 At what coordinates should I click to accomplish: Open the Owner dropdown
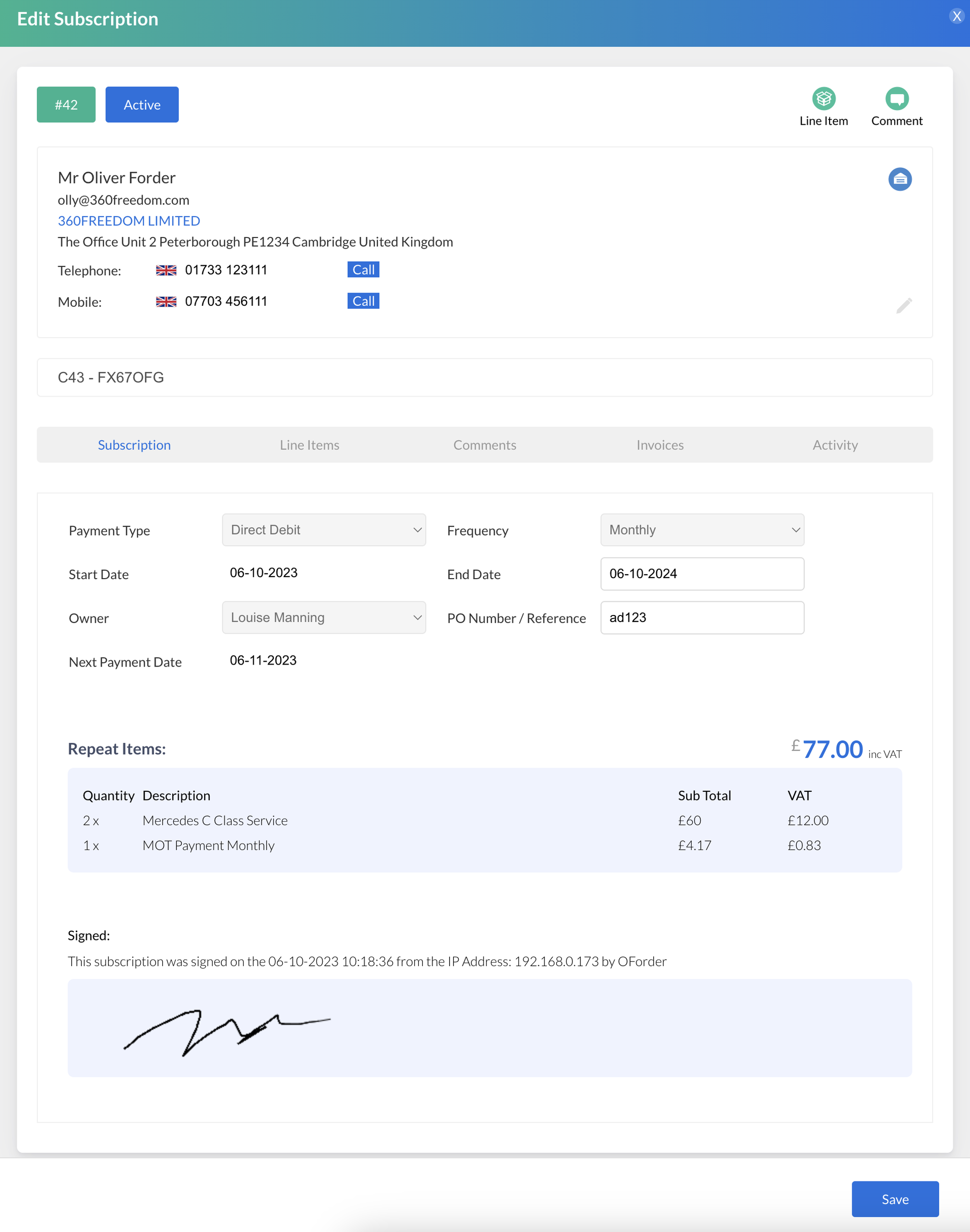click(x=324, y=618)
